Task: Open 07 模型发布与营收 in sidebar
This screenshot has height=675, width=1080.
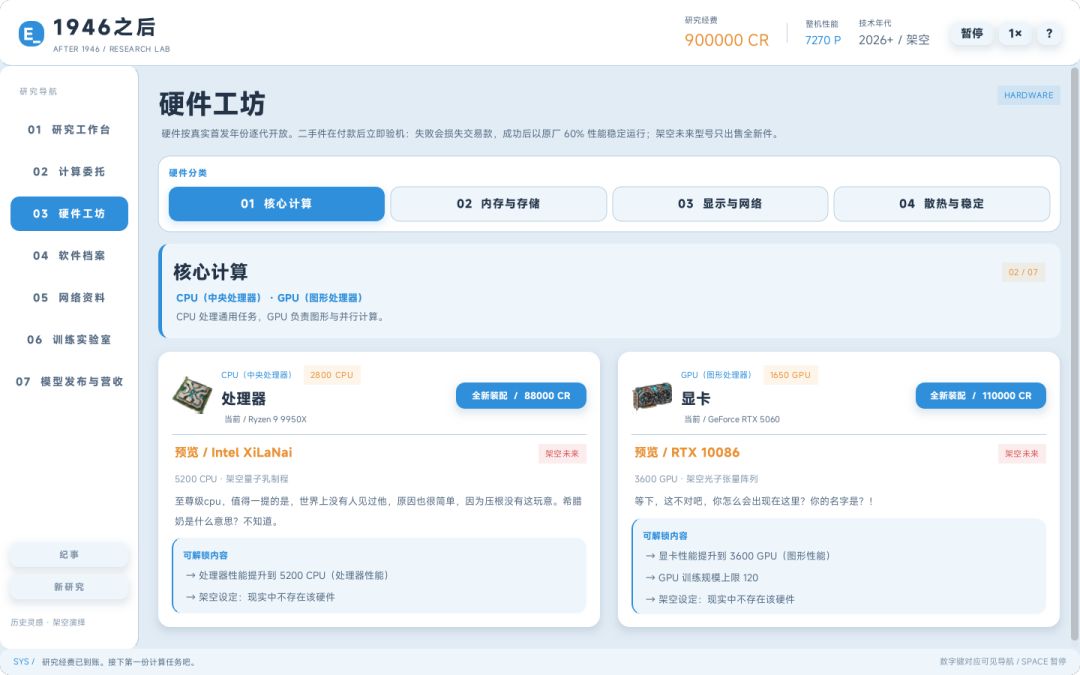Action: pos(69,382)
